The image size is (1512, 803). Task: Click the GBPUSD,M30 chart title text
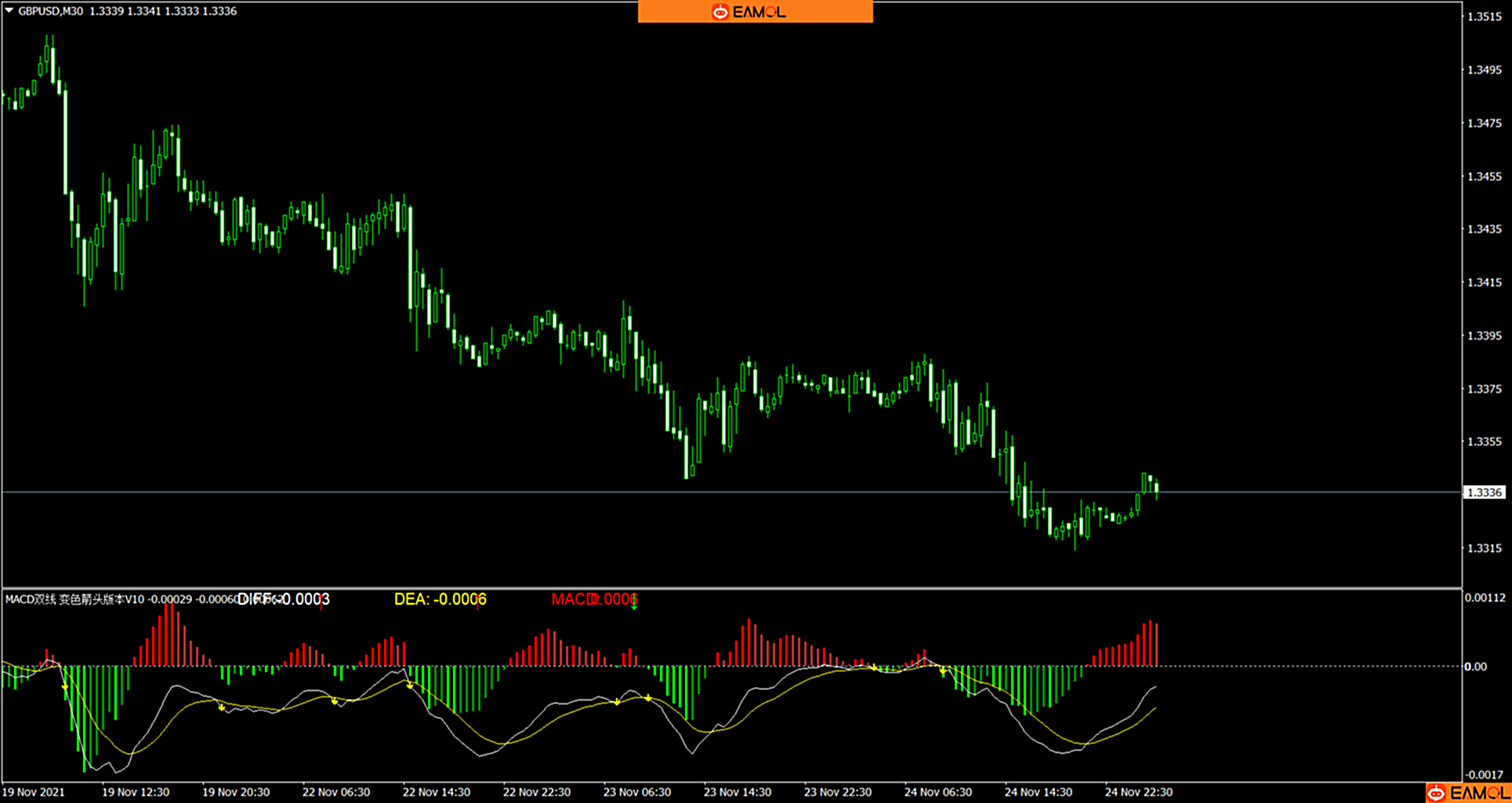[50, 11]
